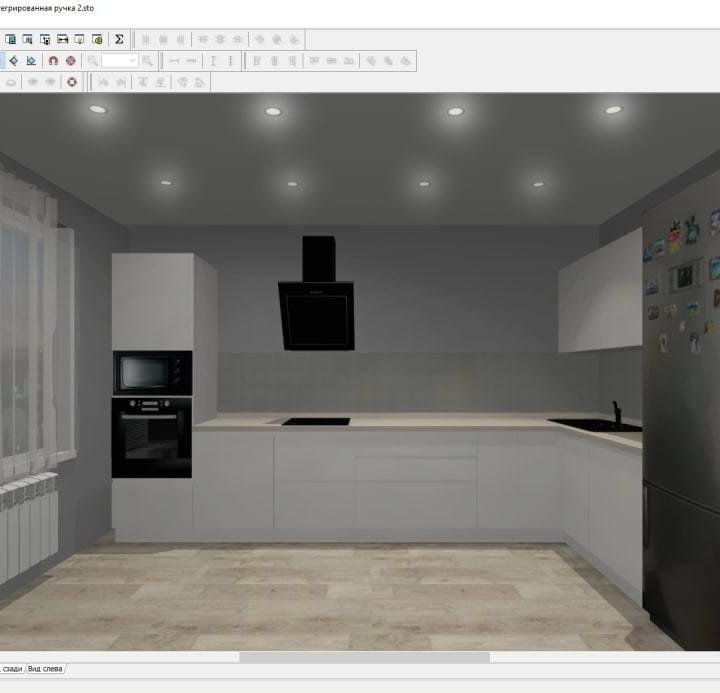Click the first document icon in top toolbar
Image resolution: width=720 pixels, height=693 pixels.
pos(11,39)
